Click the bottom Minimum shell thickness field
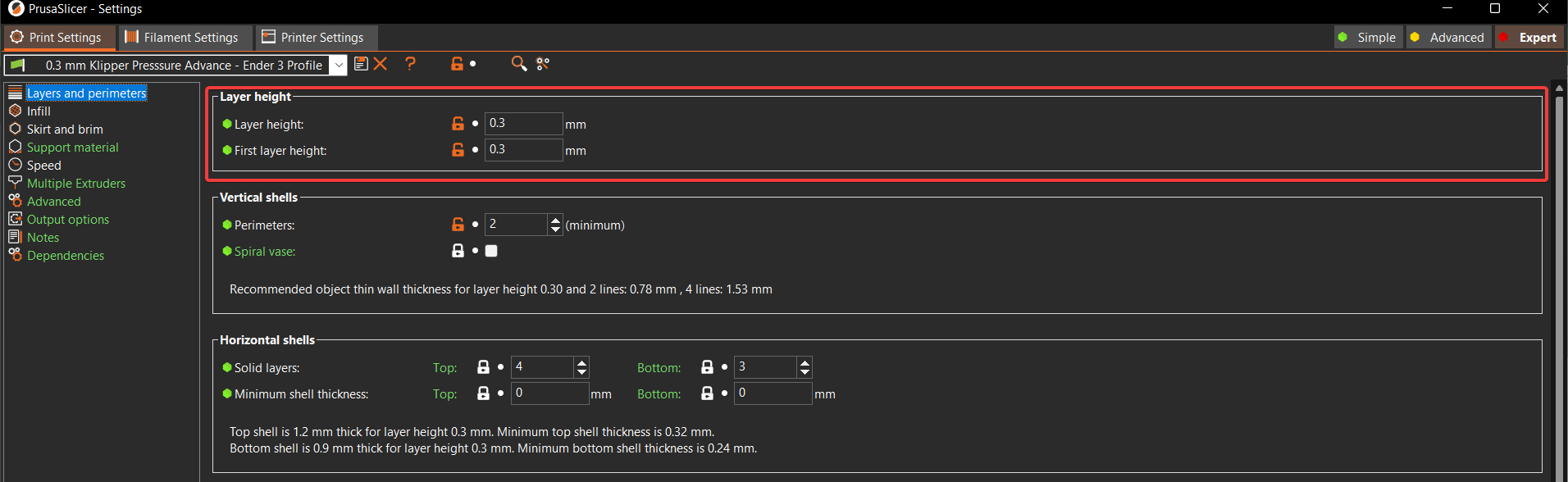This screenshot has width=1568, height=482. click(773, 393)
